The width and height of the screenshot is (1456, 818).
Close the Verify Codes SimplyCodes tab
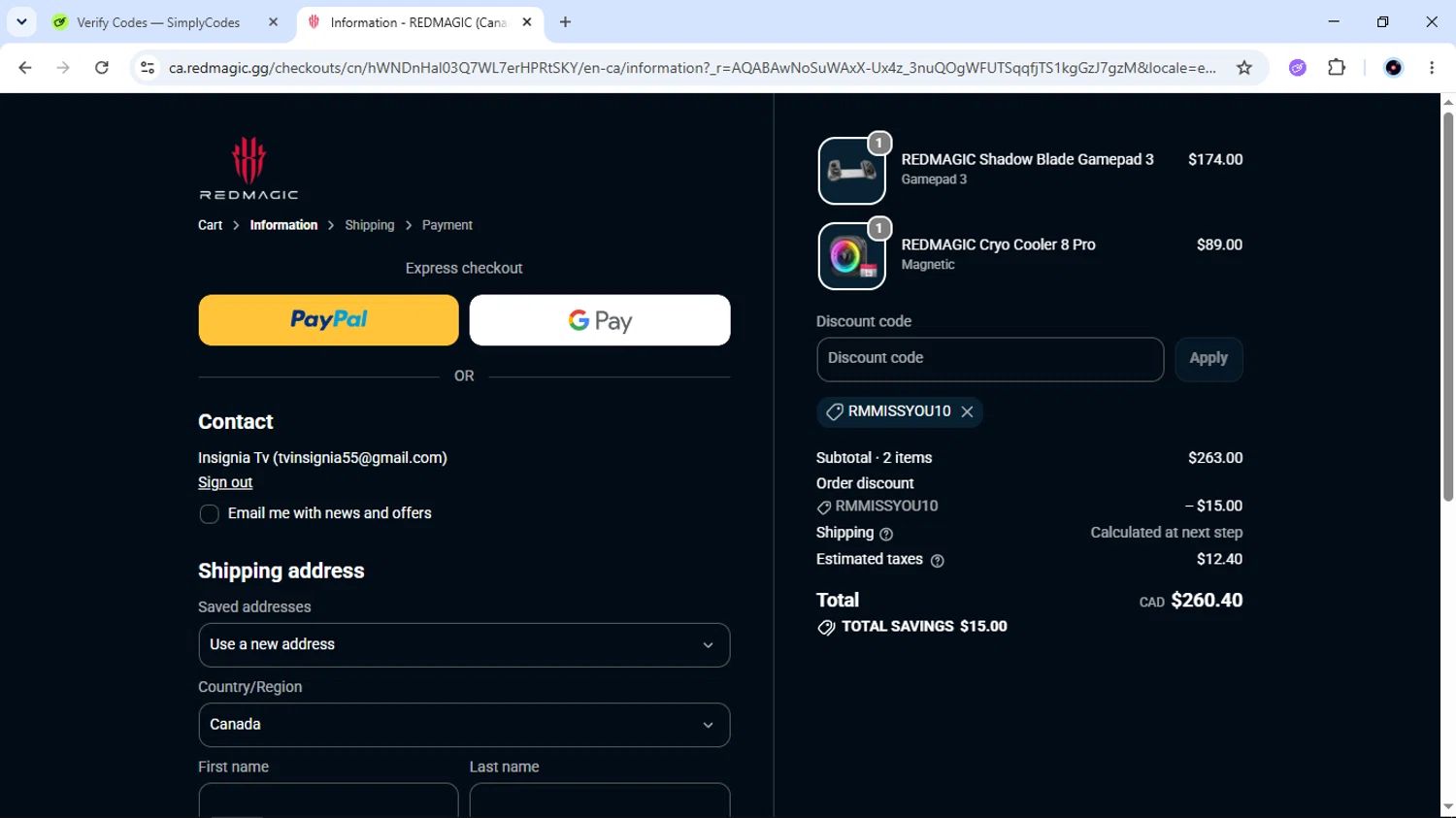(x=274, y=22)
